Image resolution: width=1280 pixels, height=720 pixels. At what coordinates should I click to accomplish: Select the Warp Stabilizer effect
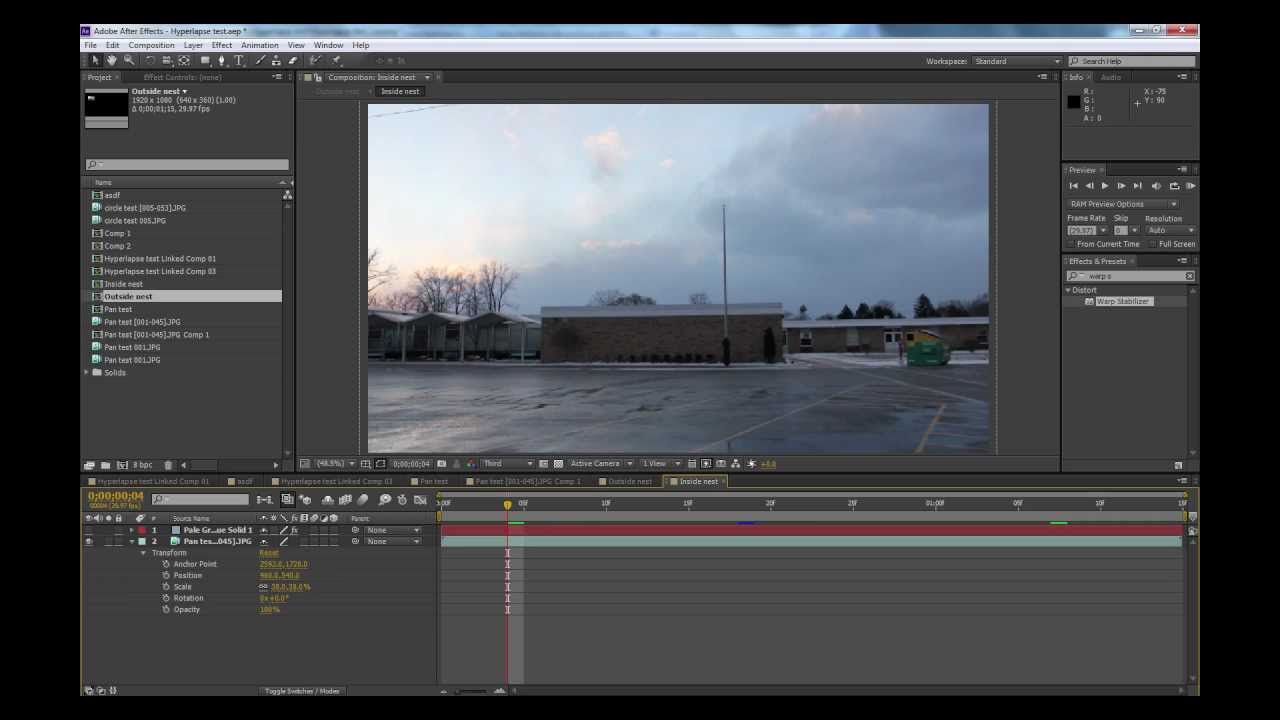pyautogui.click(x=1123, y=301)
